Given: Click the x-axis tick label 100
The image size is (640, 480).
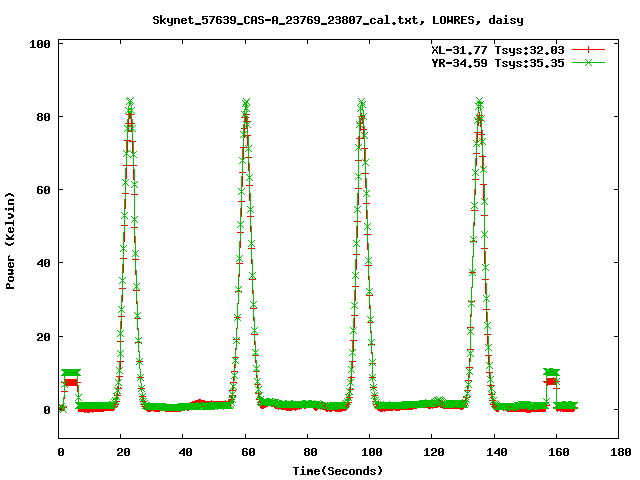Looking at the screenshot, I should tap(371, 452).
